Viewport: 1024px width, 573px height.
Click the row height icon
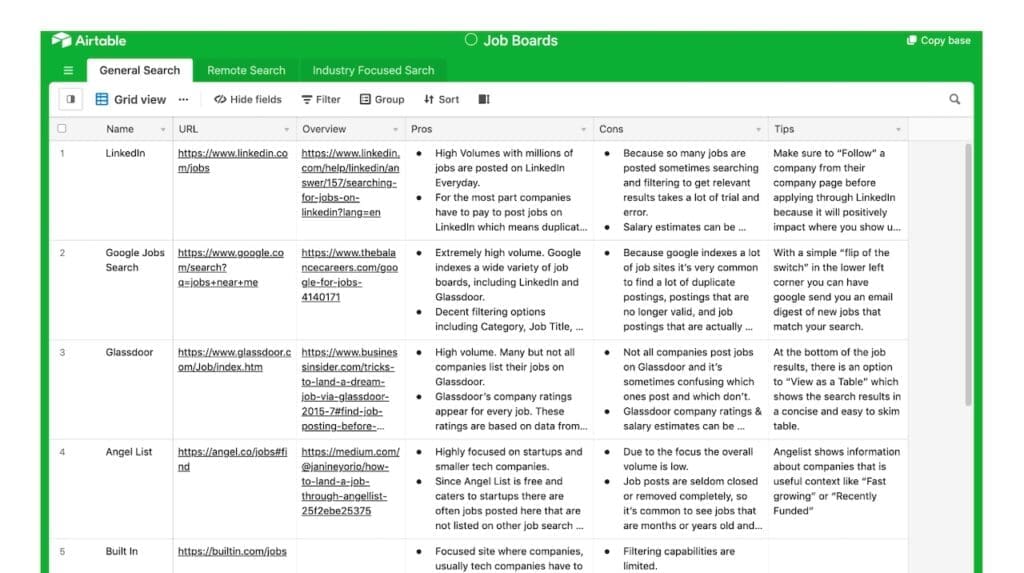tap(484, 99)
